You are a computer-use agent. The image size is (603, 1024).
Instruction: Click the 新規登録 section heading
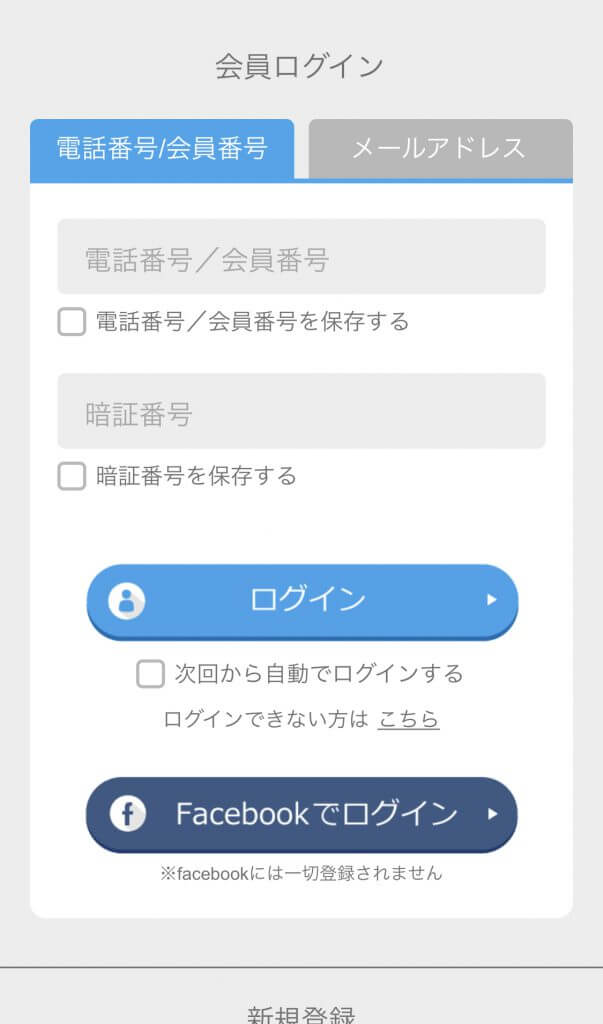tap(301, 1014)
